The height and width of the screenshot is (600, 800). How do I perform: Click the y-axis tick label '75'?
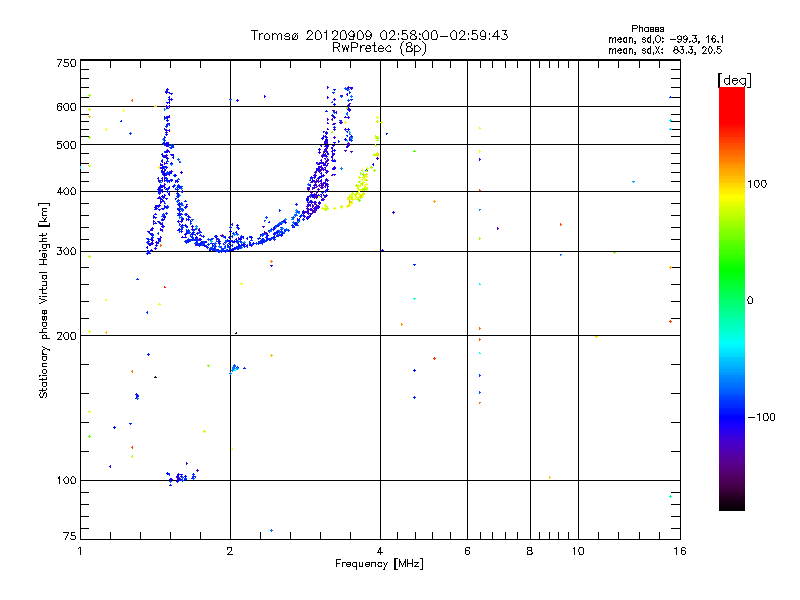(70, 536)
